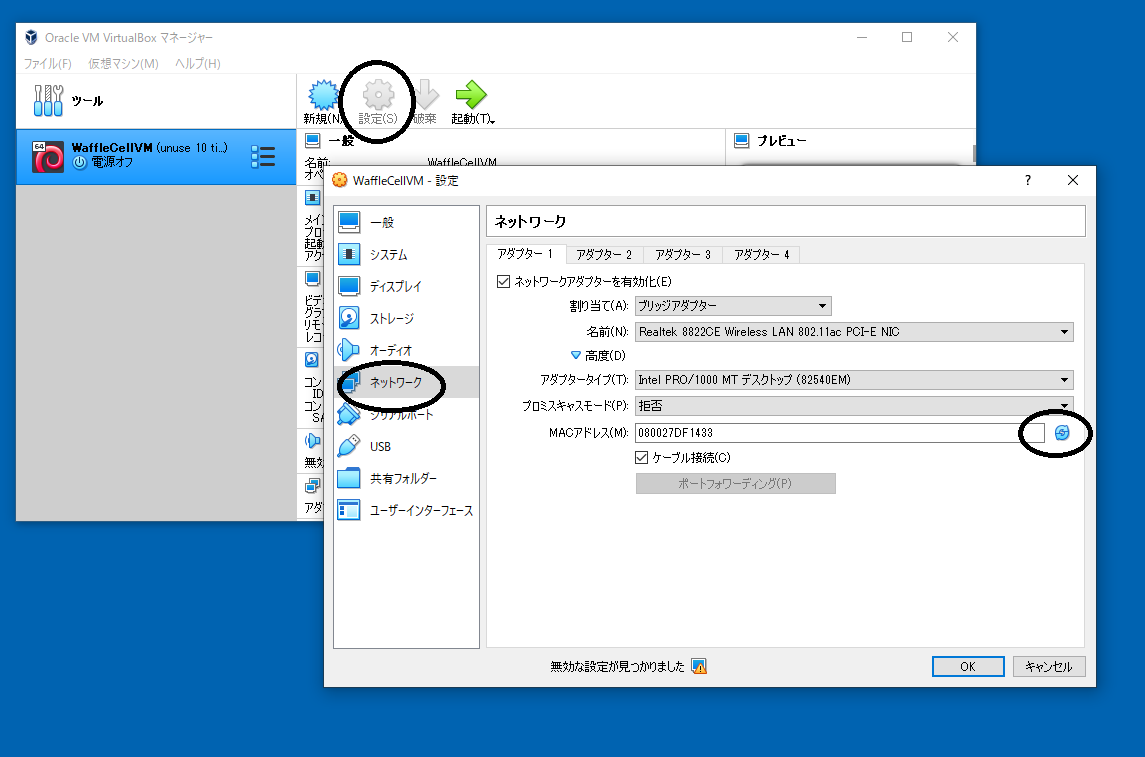This screenshot has width=1145, height=757.
Task: Select 一般 category in settings sidebar
Action: [x=406, y=222]
